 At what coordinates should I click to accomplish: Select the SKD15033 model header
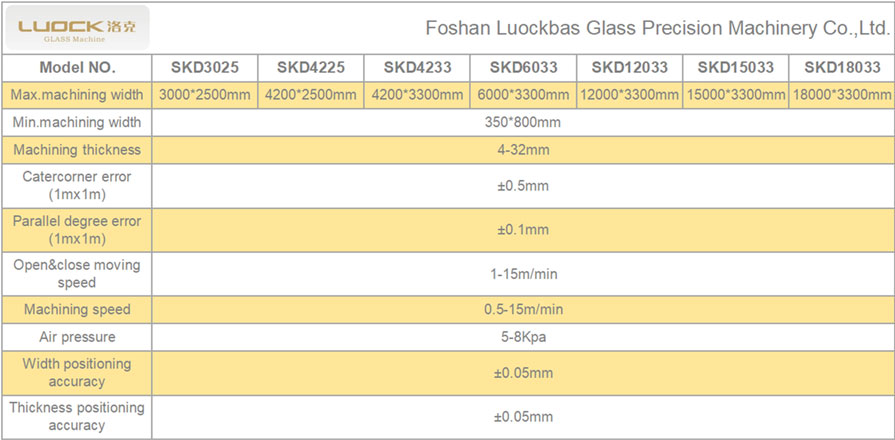click(736, 68)
